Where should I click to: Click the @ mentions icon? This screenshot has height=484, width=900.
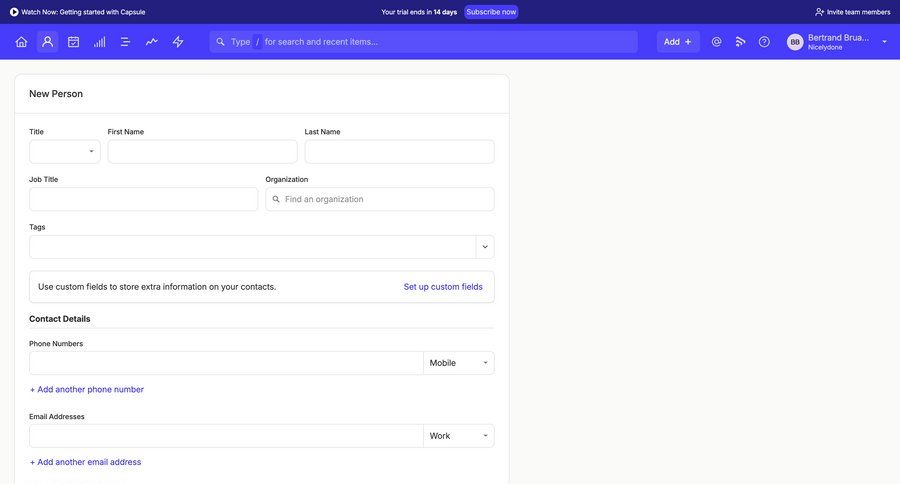click(x=716, y=42)
